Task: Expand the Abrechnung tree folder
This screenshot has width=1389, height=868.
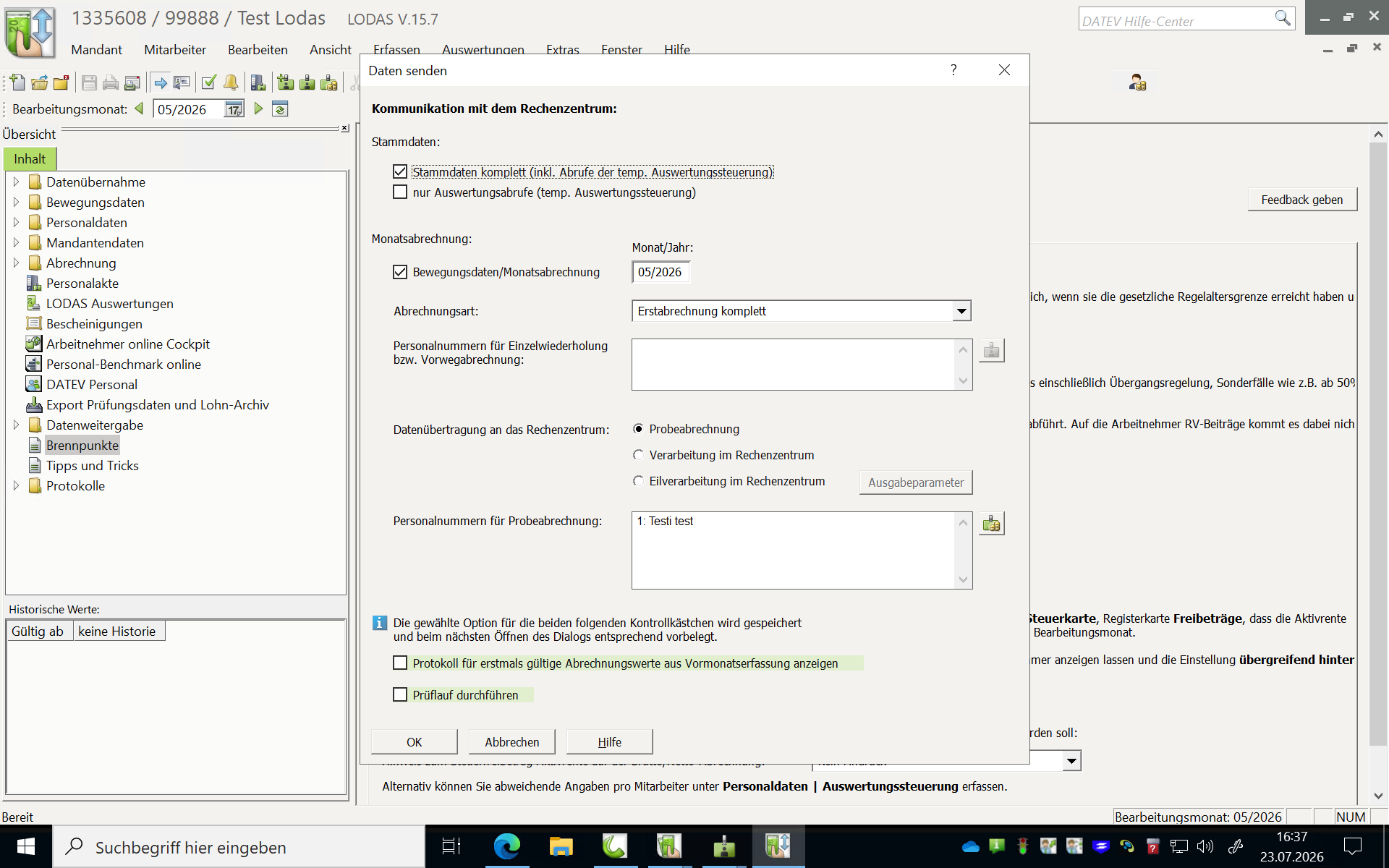Action: [16, 263]
